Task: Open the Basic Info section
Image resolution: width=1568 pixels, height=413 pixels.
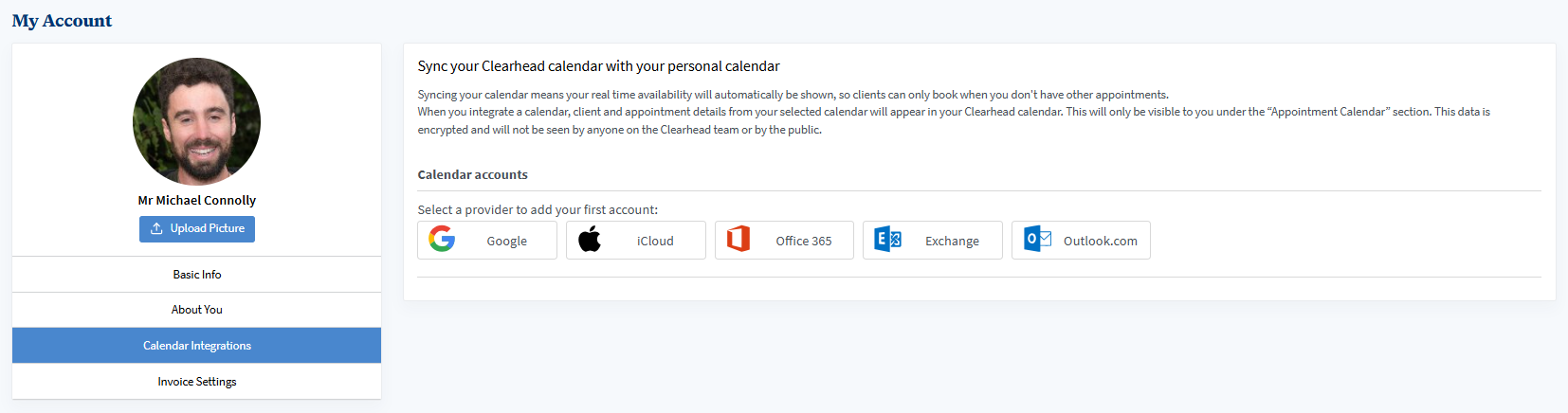Action: click(x=196, y=275)
